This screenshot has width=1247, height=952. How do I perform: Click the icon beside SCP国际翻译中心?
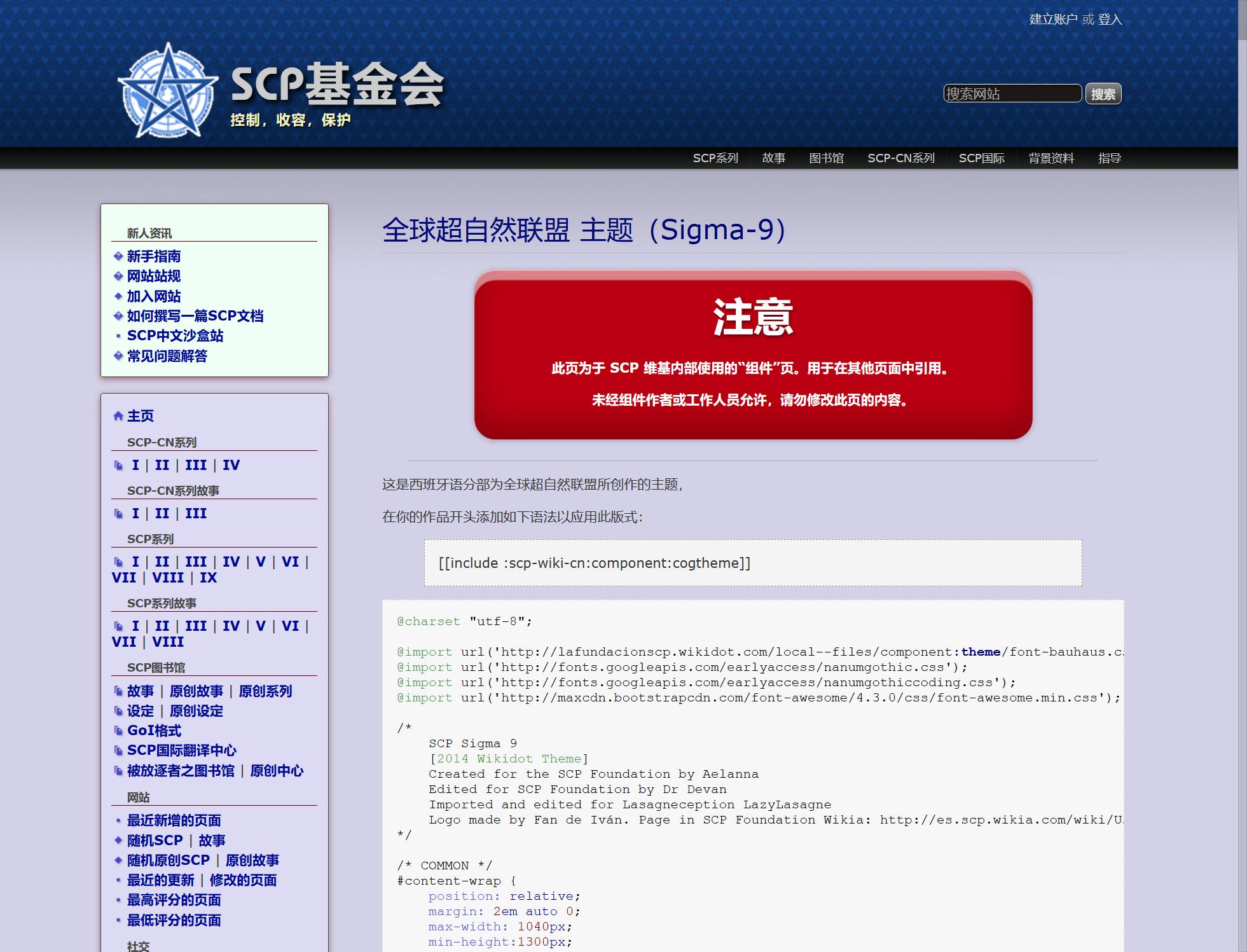tap(118, 751)
